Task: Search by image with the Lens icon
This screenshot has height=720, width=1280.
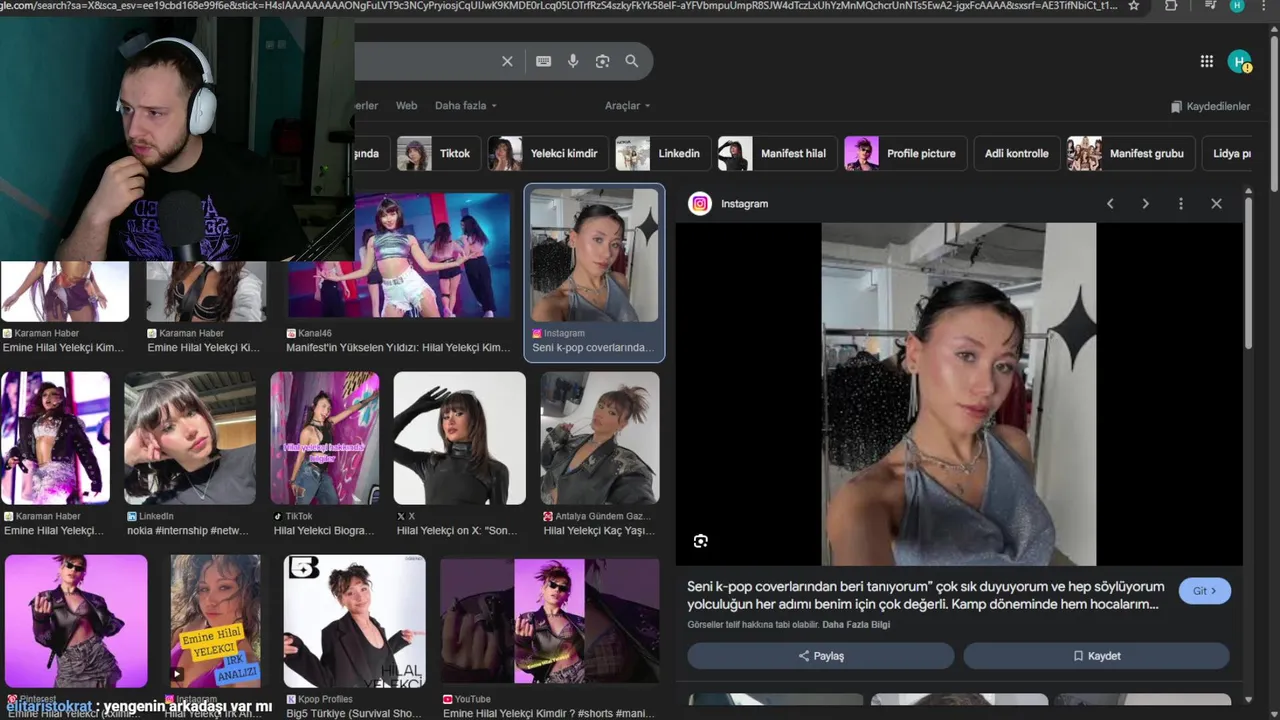Action: tap(602, 61)
